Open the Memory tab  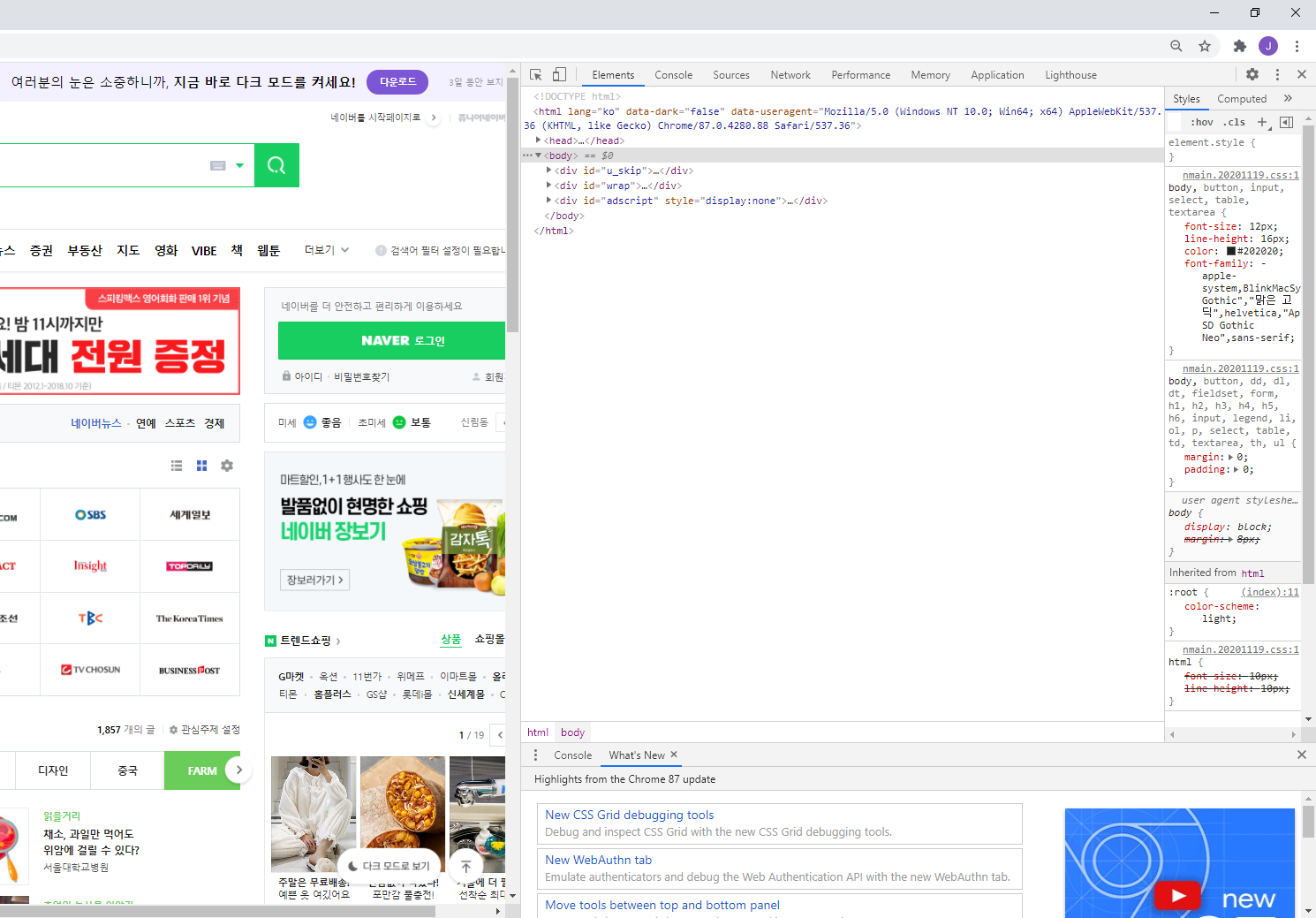pos(931,75)
